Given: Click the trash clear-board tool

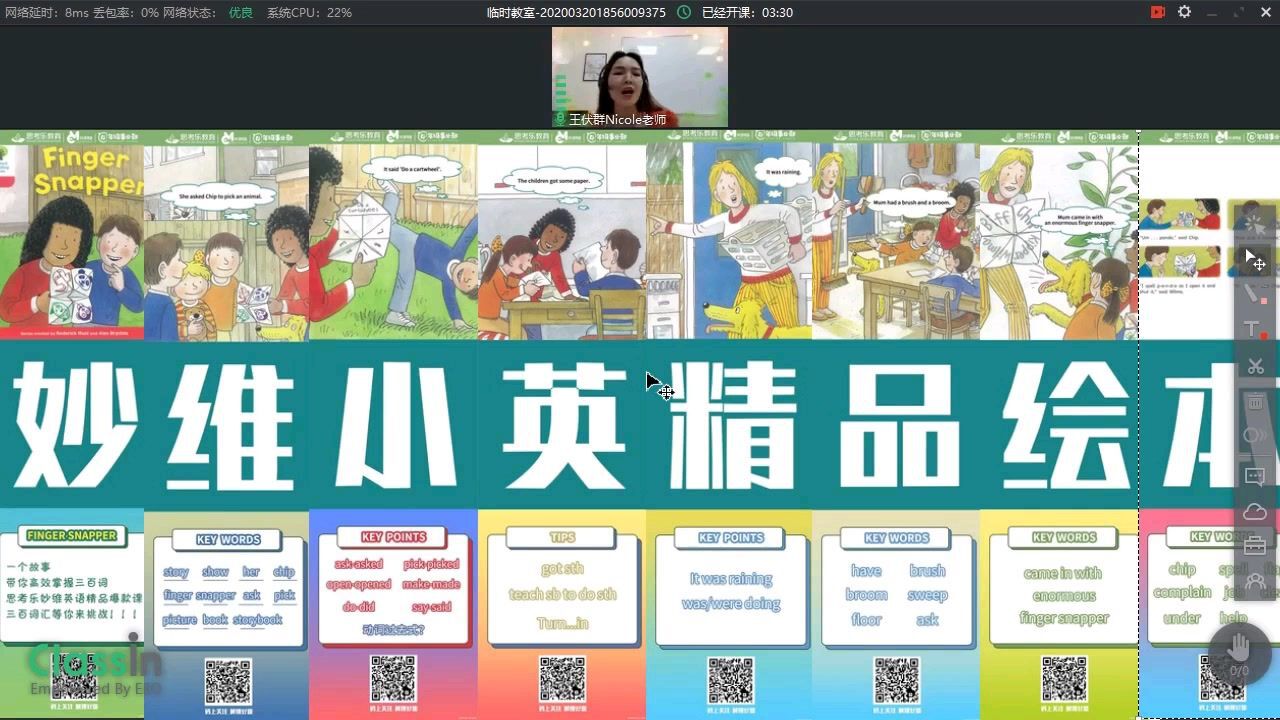Looking at the screenshot, I should click(1255, 402).
